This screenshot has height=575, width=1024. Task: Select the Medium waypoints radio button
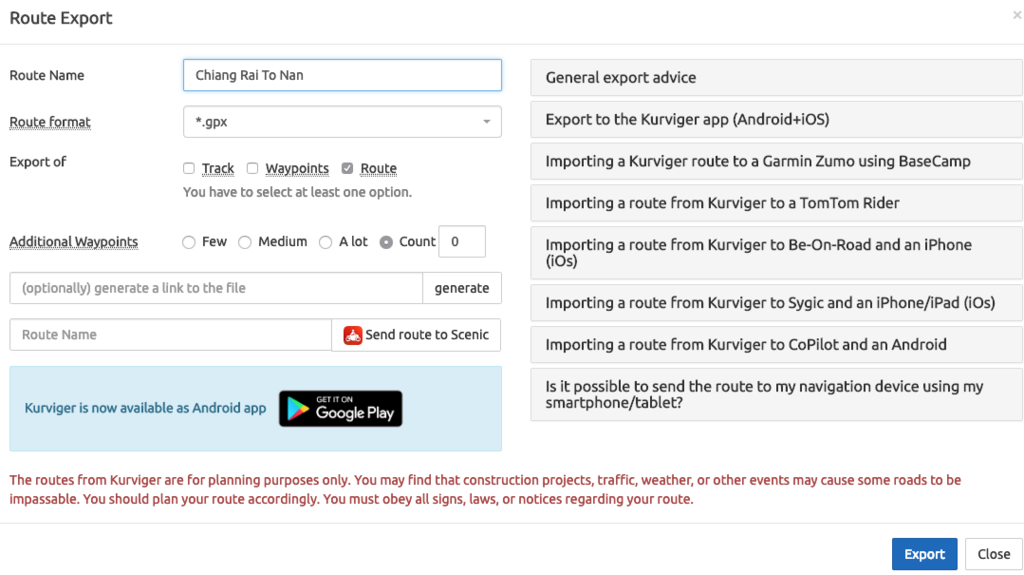[245, 242]
